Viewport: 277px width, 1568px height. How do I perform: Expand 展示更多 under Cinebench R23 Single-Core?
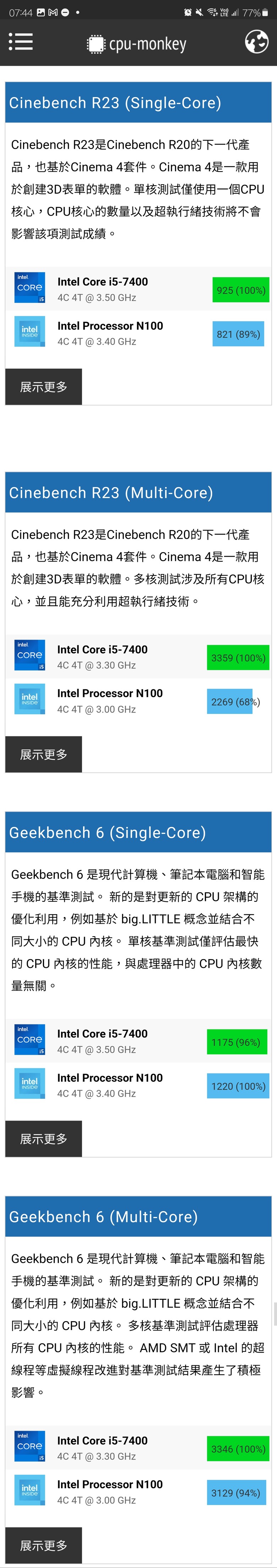pos(44,387)
